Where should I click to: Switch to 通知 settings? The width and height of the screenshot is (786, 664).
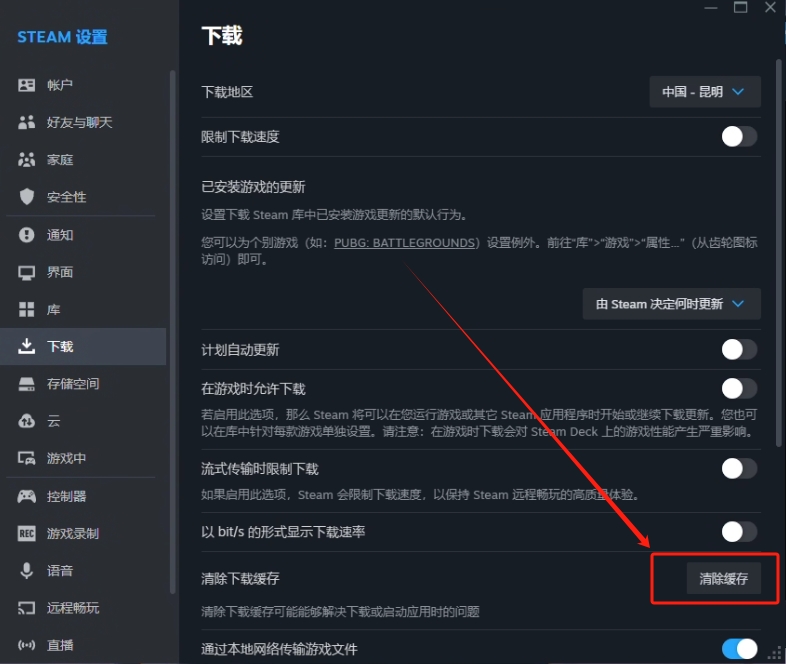[83, 235]
